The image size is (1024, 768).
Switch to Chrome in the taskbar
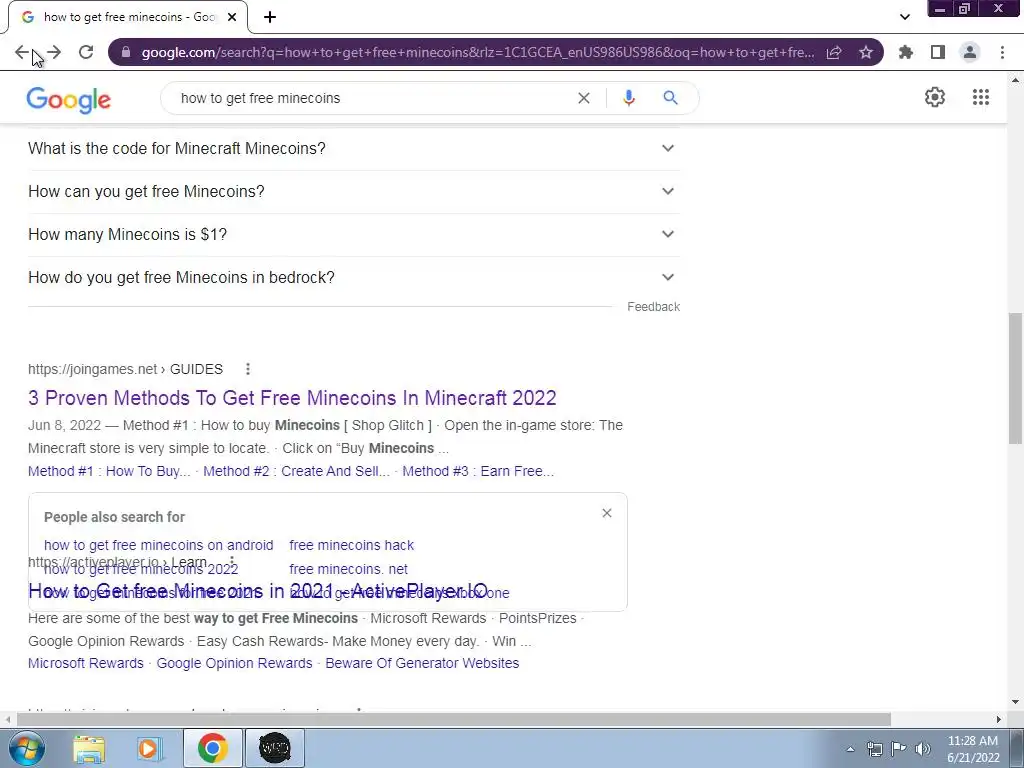[x=212, y=748]
